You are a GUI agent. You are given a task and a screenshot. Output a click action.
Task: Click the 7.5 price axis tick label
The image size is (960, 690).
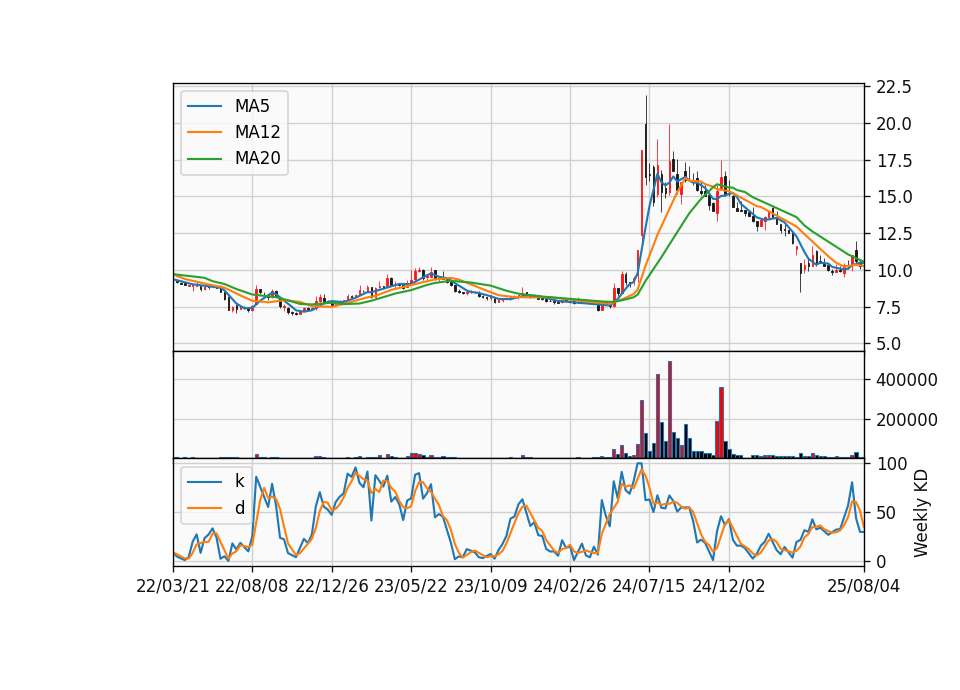(x=889, y=307)
